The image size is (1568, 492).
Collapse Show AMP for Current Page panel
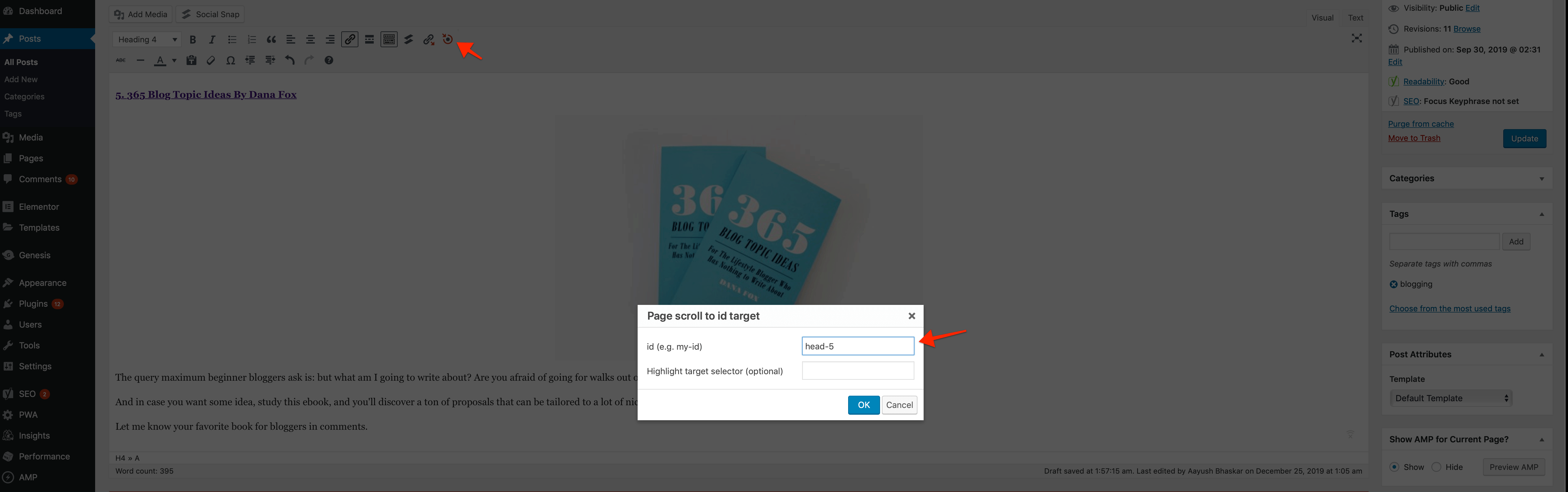click(x=1541, y=440)
